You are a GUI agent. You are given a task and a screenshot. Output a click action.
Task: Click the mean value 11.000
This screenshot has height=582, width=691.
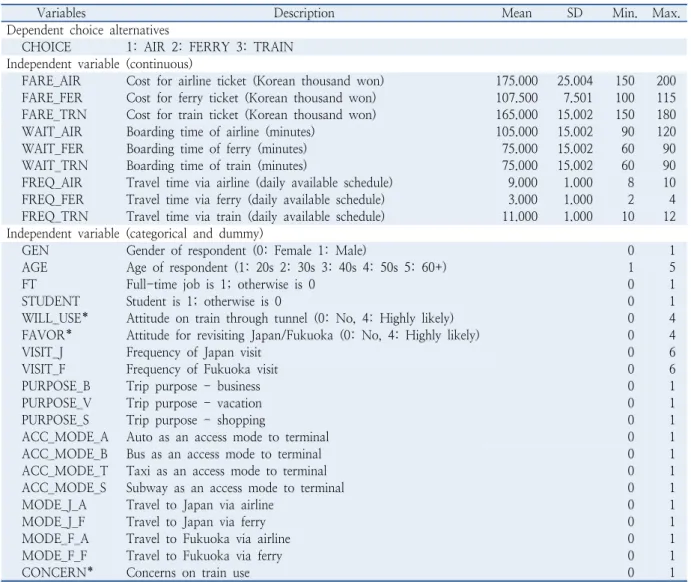(520, 217)
